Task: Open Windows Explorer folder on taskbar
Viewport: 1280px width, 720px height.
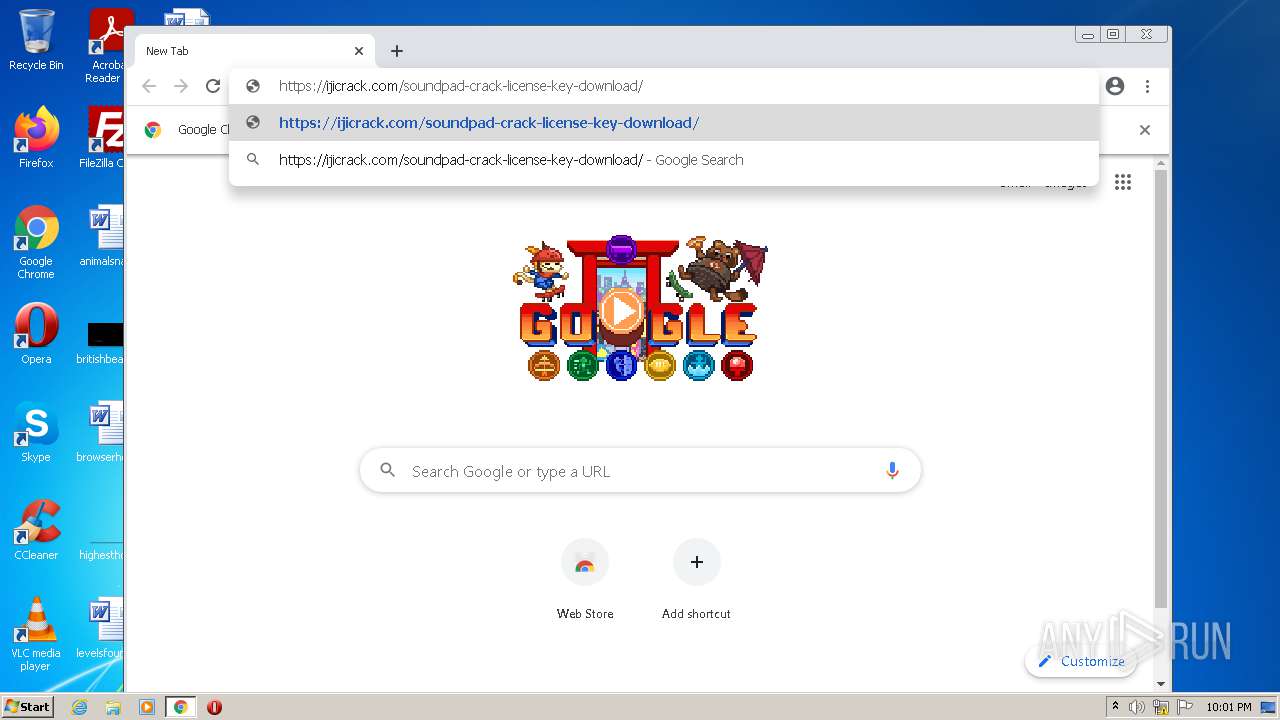Action: pyautogui.click(x=113, y=707)
